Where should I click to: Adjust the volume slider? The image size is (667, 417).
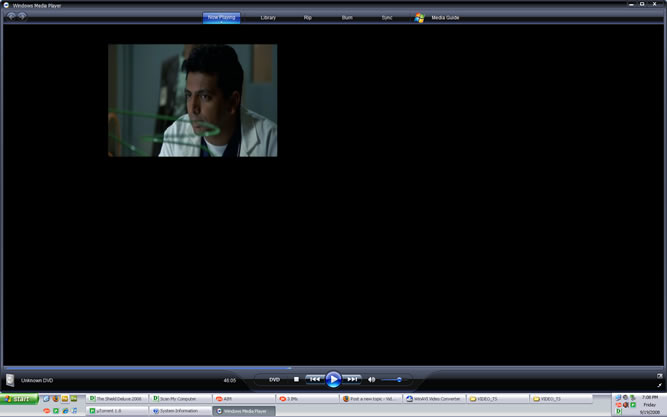(x=392, y=380)
